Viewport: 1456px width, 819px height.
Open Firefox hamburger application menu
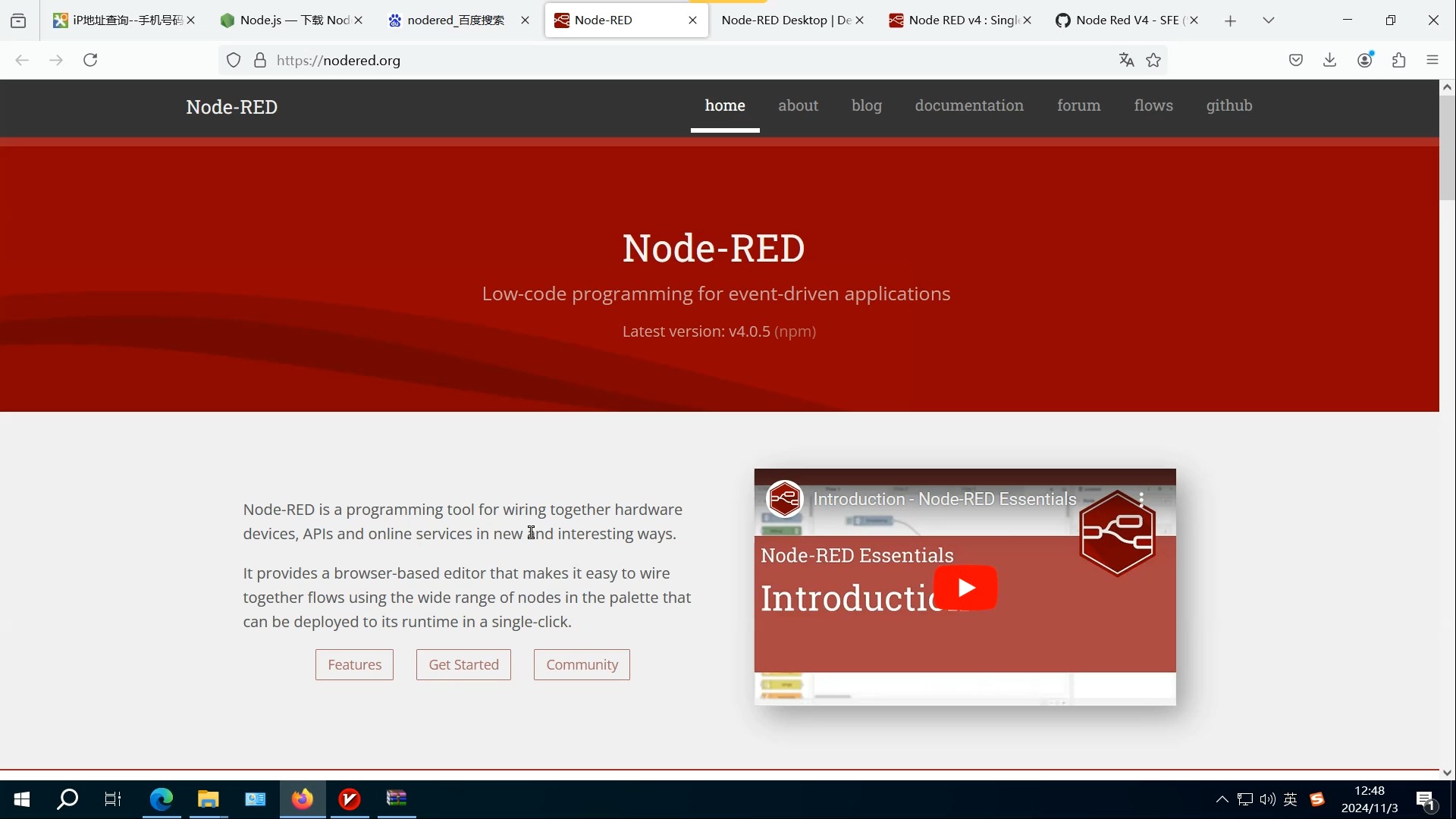pos(1432,60)
